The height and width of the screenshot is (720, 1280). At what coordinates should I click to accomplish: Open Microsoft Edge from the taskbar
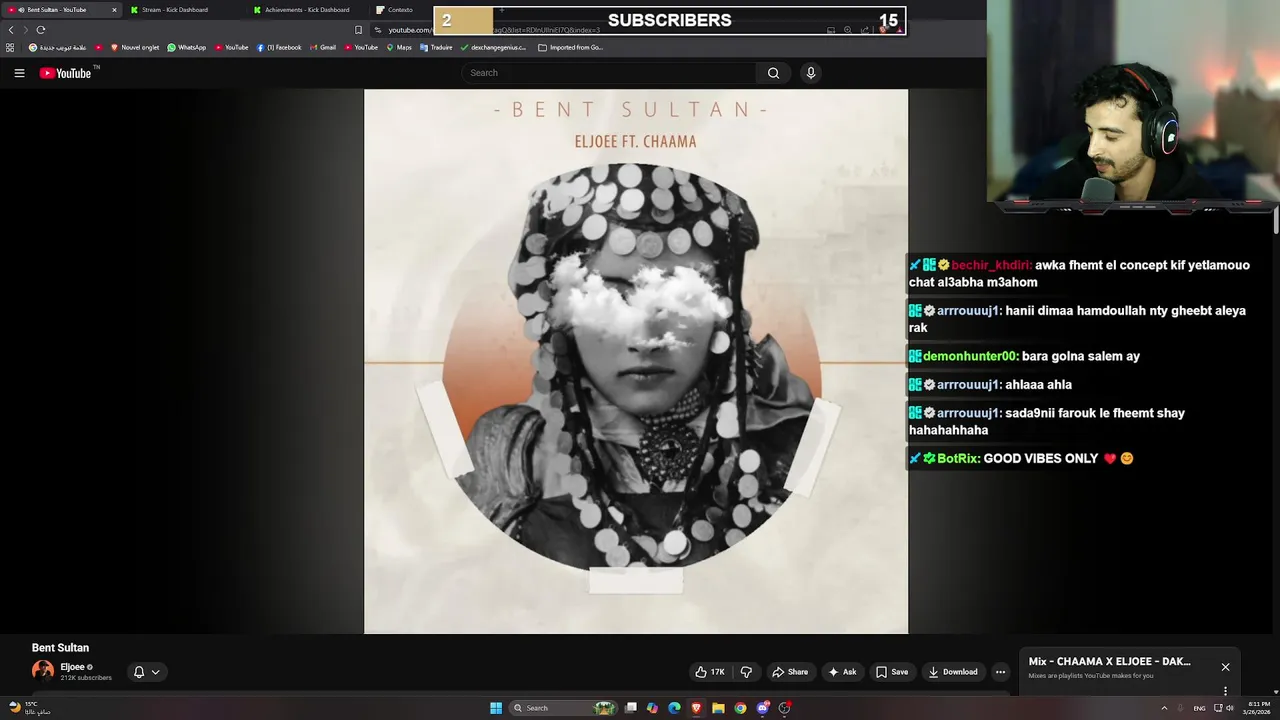[x=675, y=708]
